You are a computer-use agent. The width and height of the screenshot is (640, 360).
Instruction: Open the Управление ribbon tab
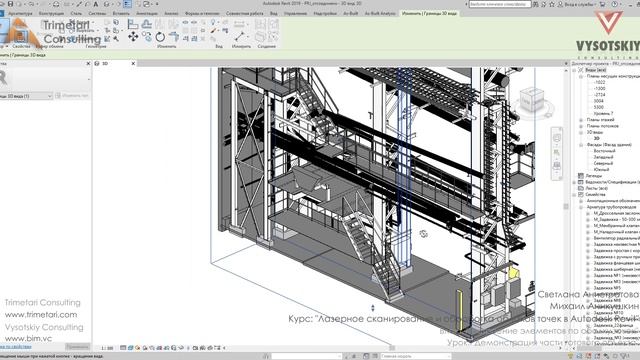(x=295, y=13)
